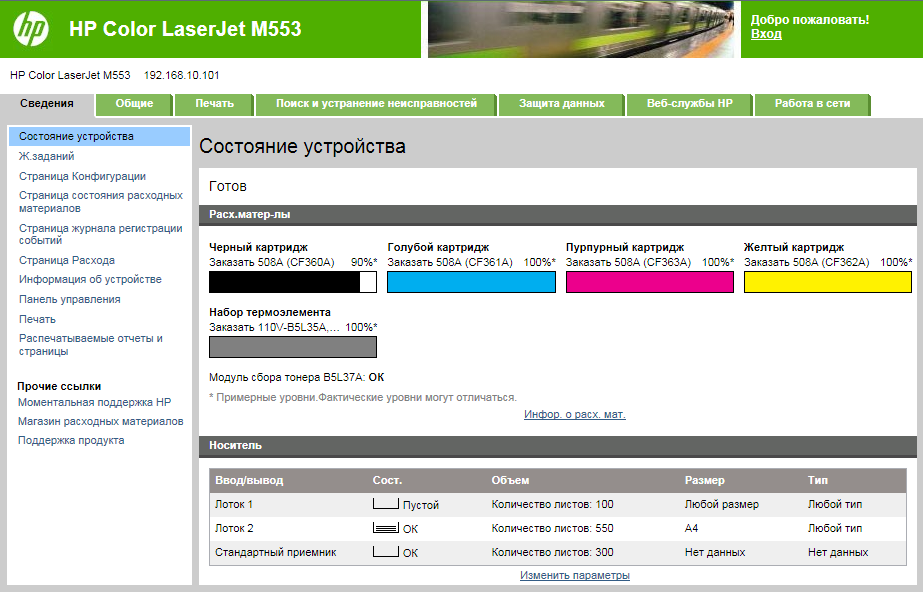Click the Расх.матер-лы section header
Image resolution: width=923 pixels, height=592 pixels.
(x=557, y=215)
